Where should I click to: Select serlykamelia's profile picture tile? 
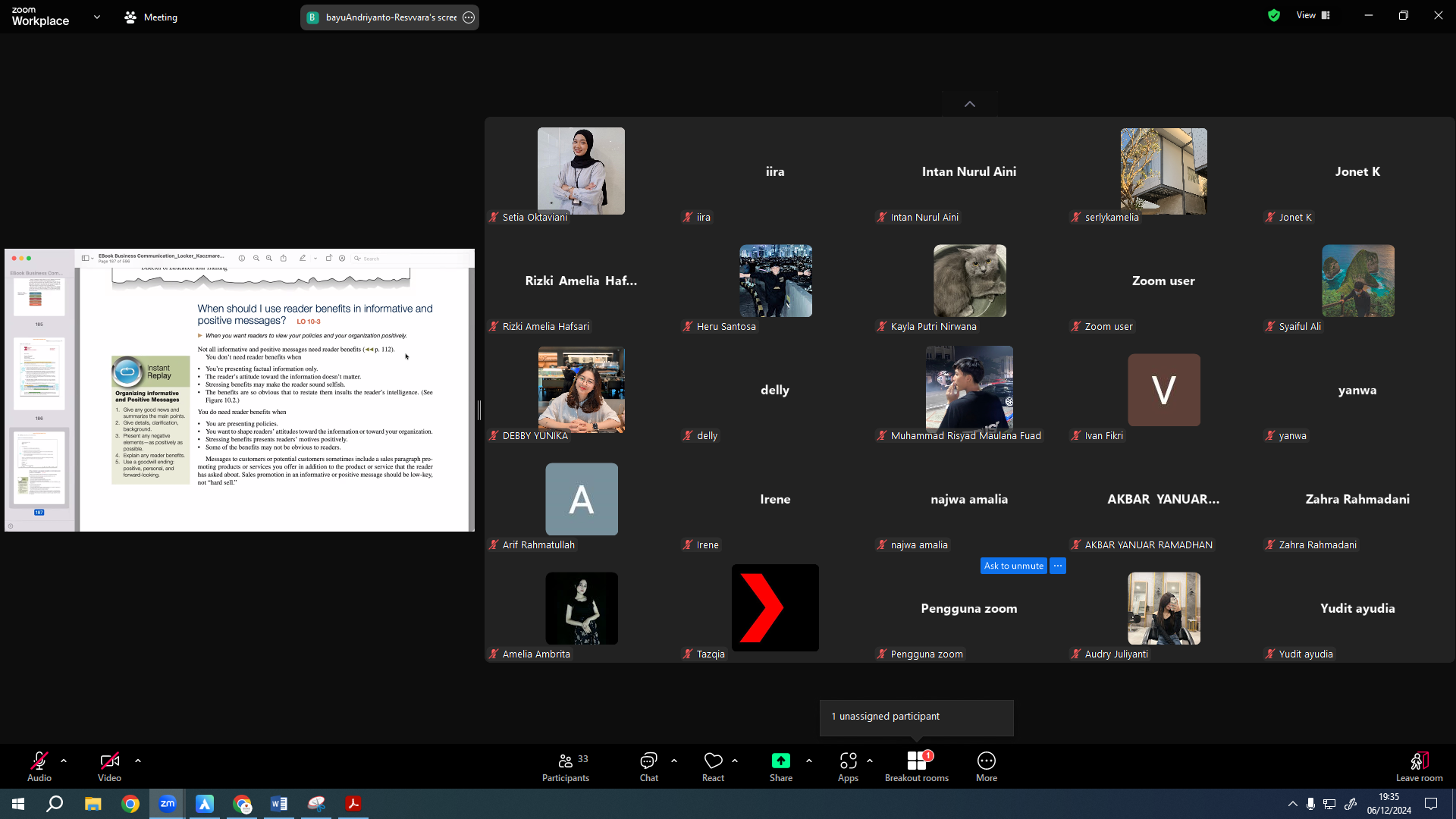click(x=1163, y=171)
